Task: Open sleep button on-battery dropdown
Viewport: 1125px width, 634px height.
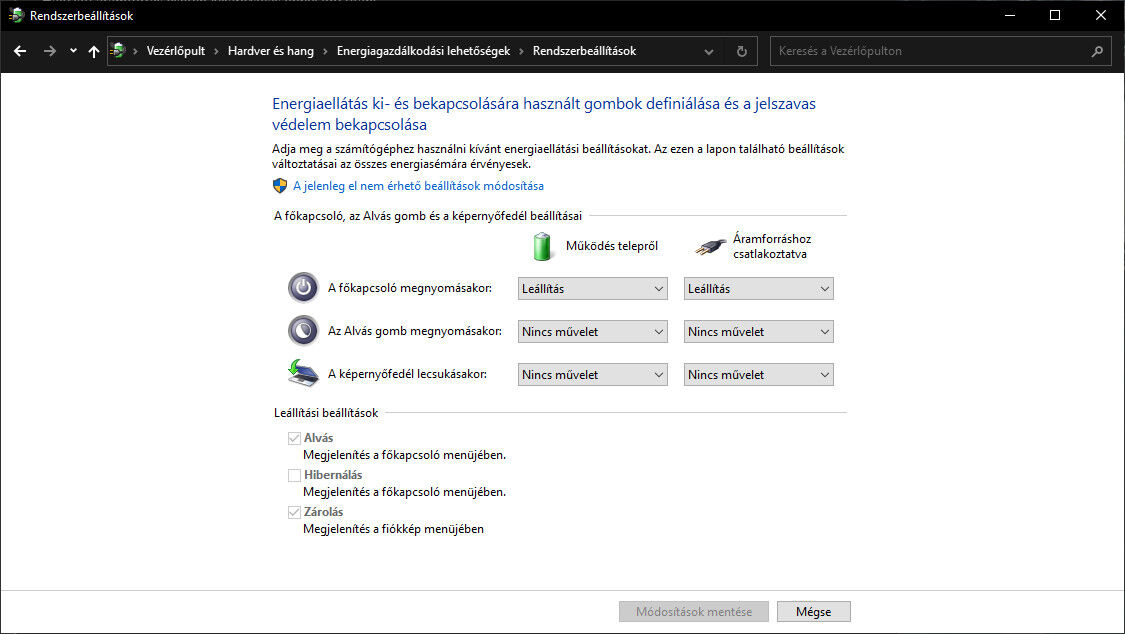Action: (593, 331)
